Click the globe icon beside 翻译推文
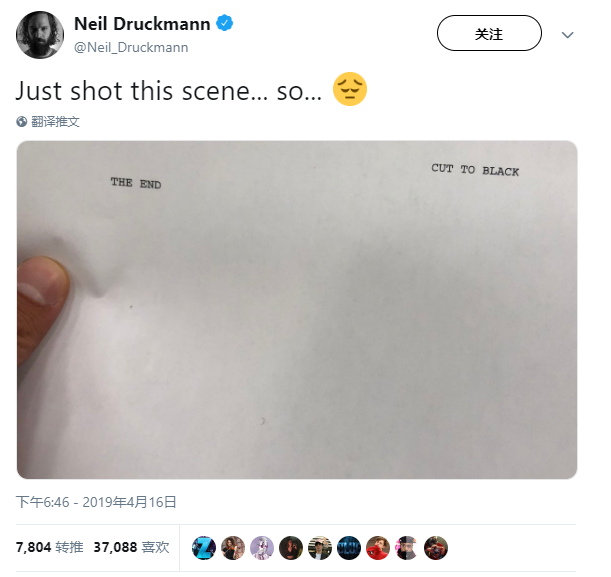 click(21, 122)
